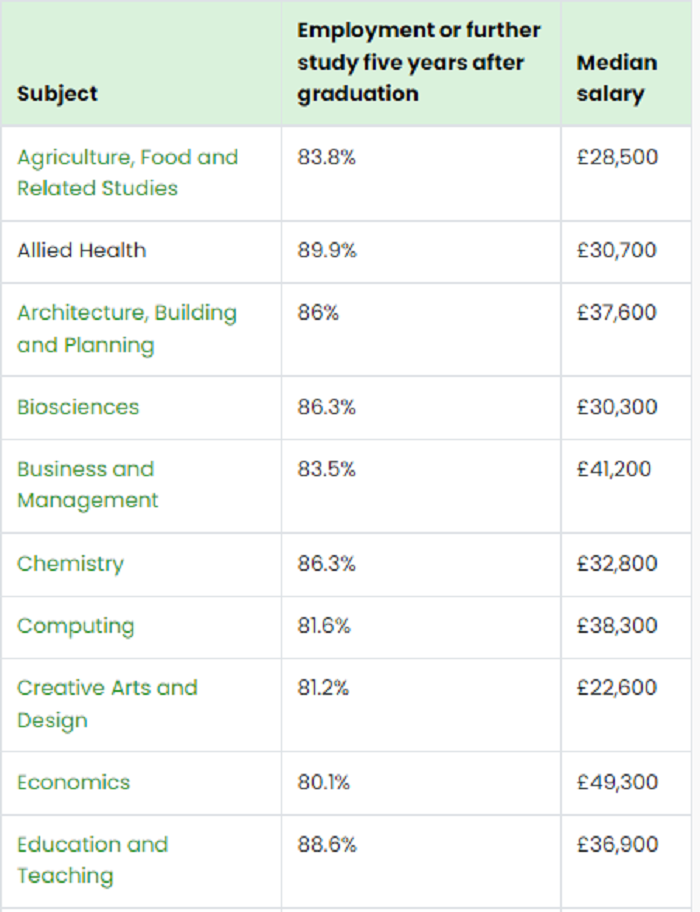
Task: Select the £41,200 Business and Management salary
Action: tap(614, 469)
